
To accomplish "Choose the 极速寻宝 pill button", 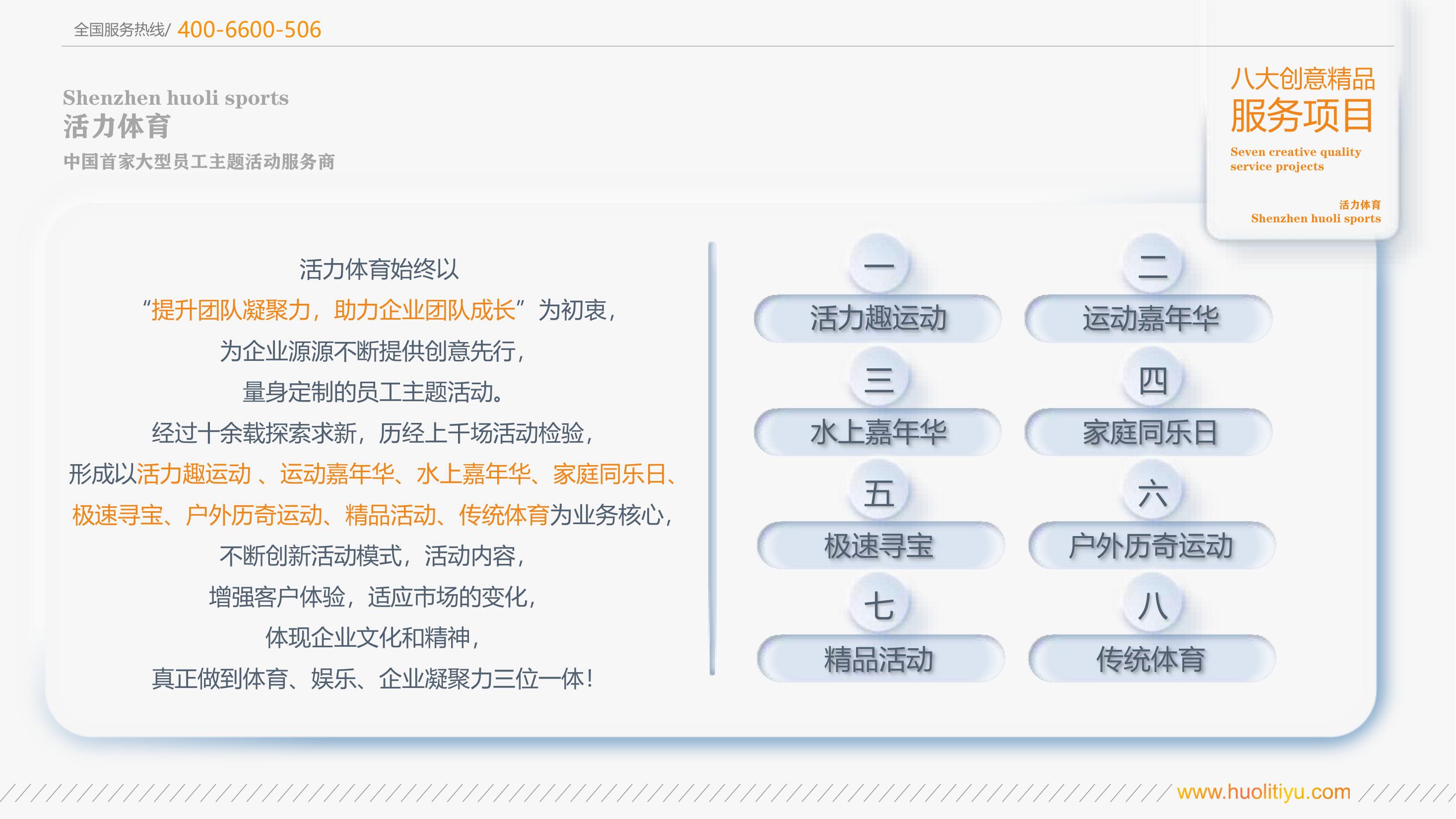I will 881,546.
